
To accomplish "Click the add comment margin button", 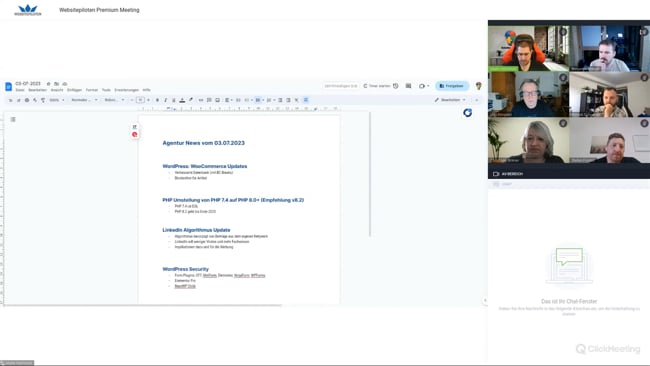I will pyautogui.click(x=134, y=127).
